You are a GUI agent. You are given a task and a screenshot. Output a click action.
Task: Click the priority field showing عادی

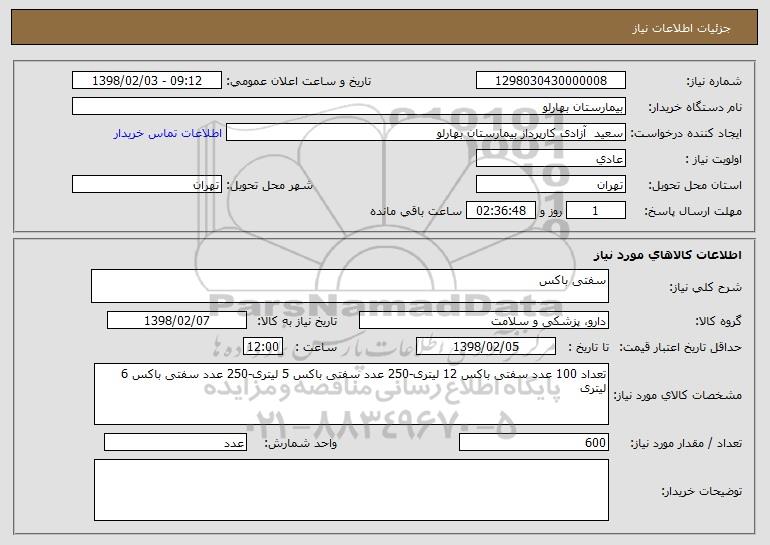550,159
